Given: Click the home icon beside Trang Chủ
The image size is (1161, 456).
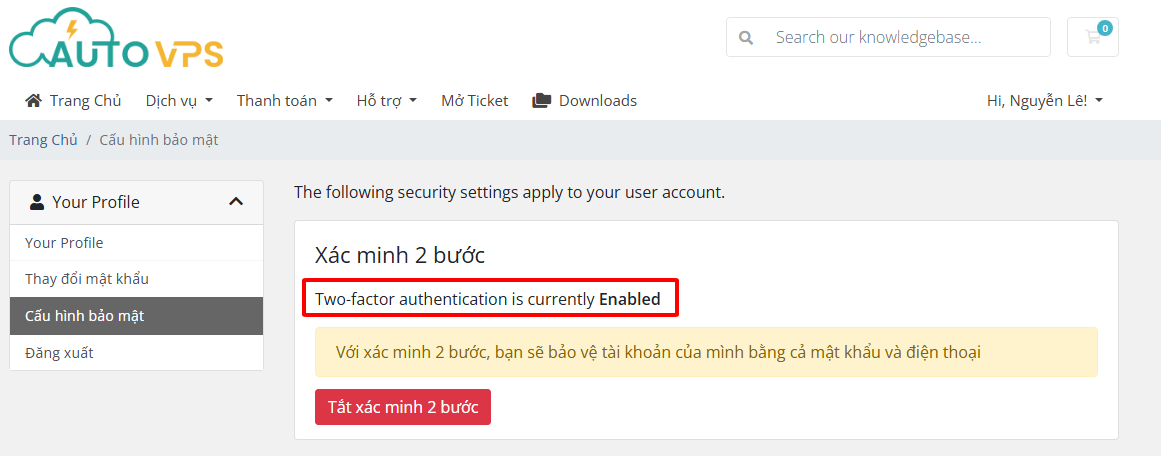Looking at the screenshot, I should [33, 101].
